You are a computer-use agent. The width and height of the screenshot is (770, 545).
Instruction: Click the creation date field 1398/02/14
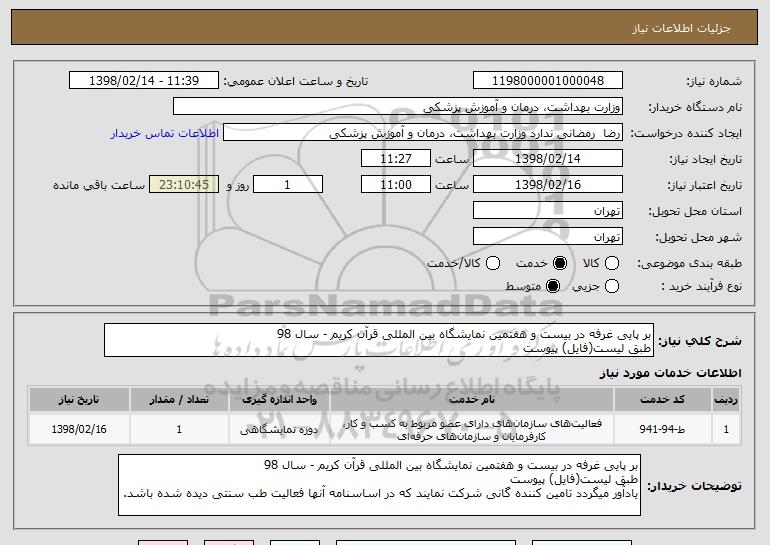click(548, 159)
